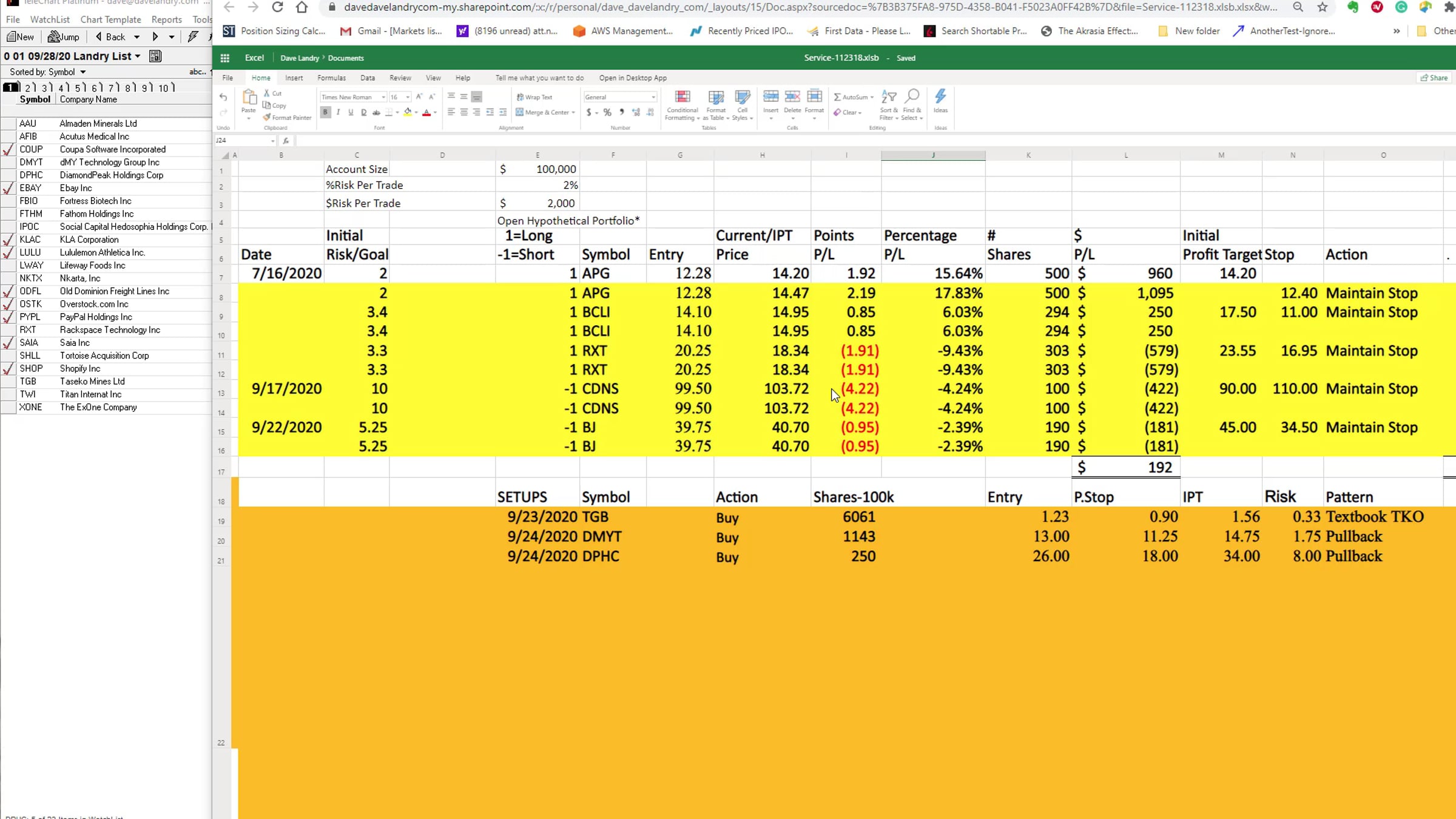Toggle bold formatting button
This screenshot has height=819, width=1456.
326,112
